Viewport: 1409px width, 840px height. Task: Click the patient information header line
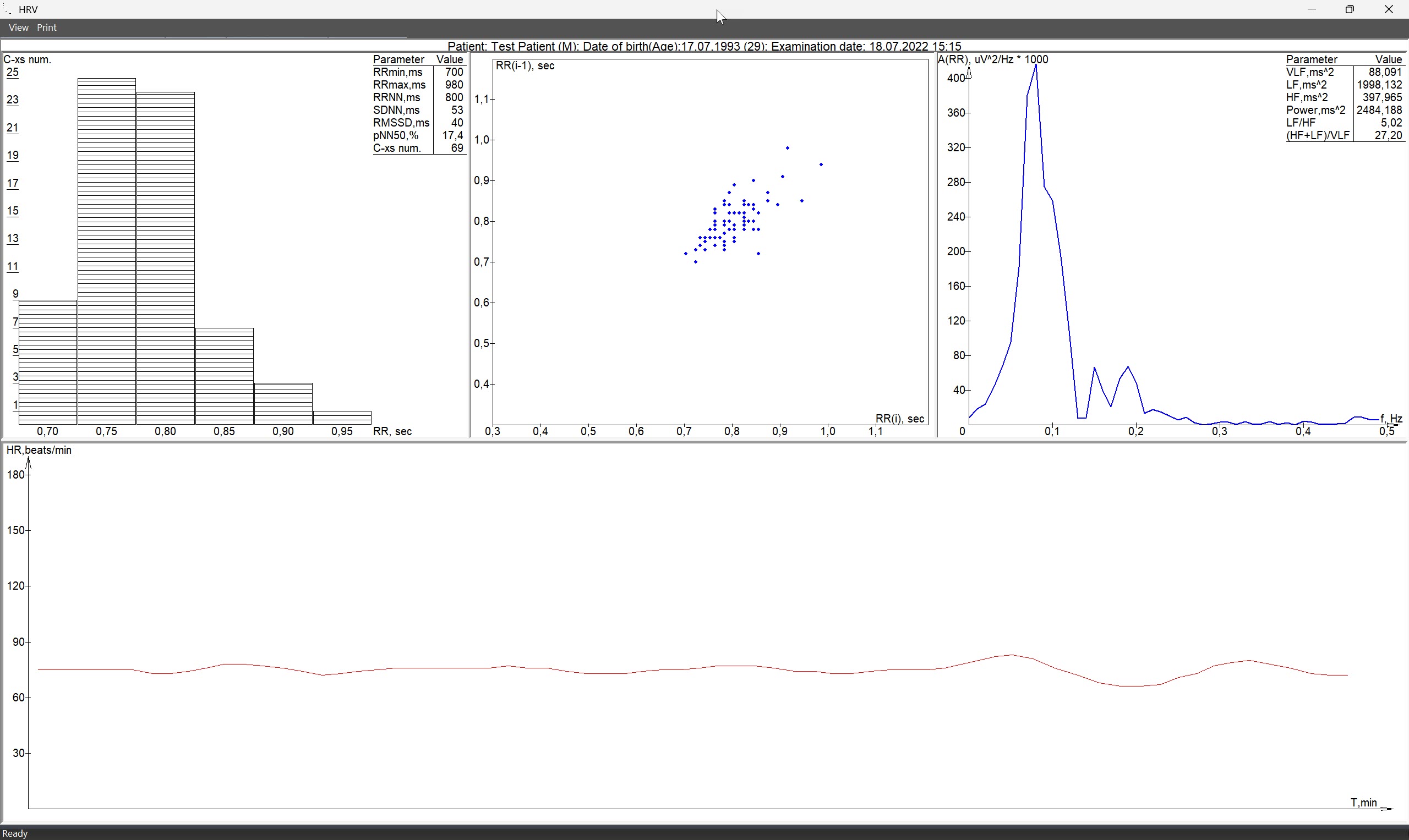click(704, 46)
